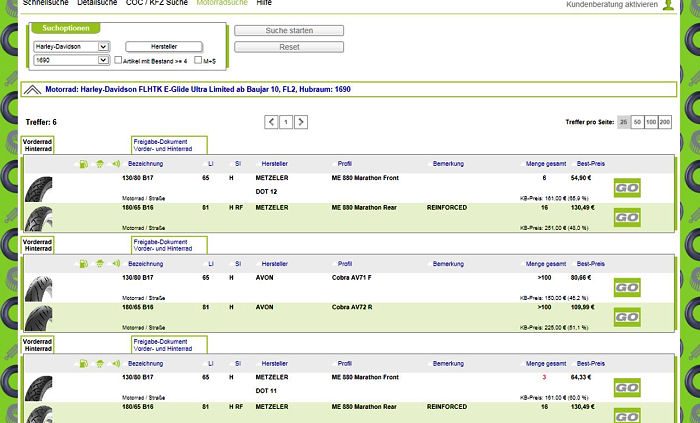700x423 pixels.
Task: Sort first table by Menge gesamt
Action: [546, 164]
